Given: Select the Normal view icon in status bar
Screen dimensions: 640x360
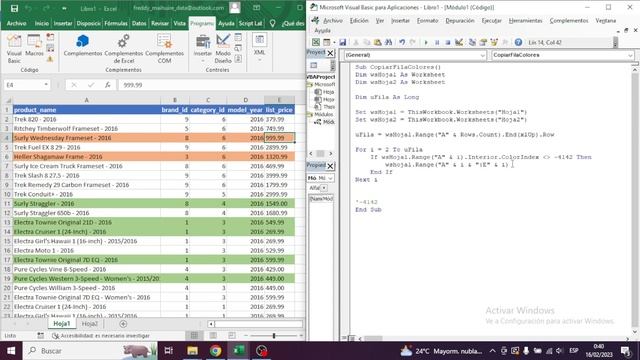Looking at the screenshot, I should point(194,336).
